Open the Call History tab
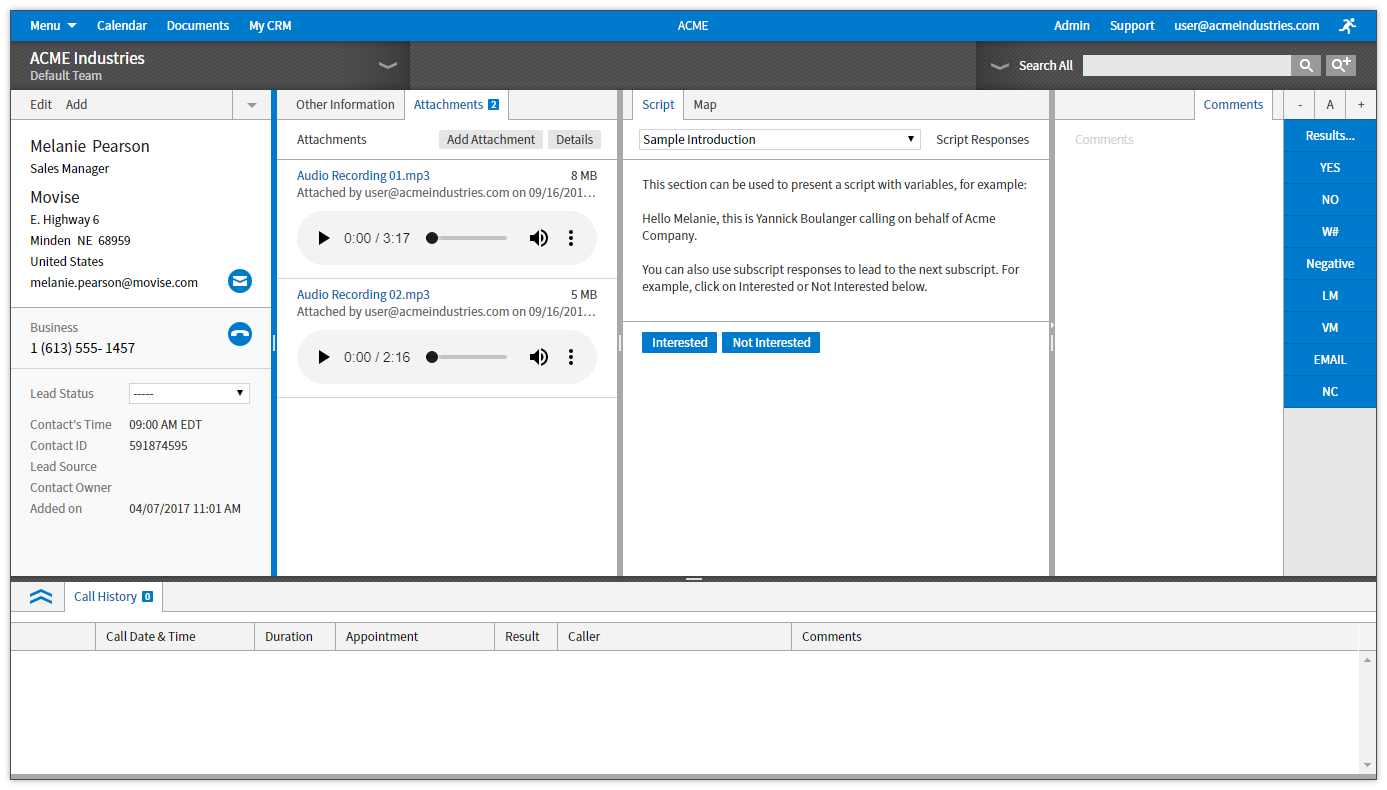The image size is (1387, 790). pos(113,597)
